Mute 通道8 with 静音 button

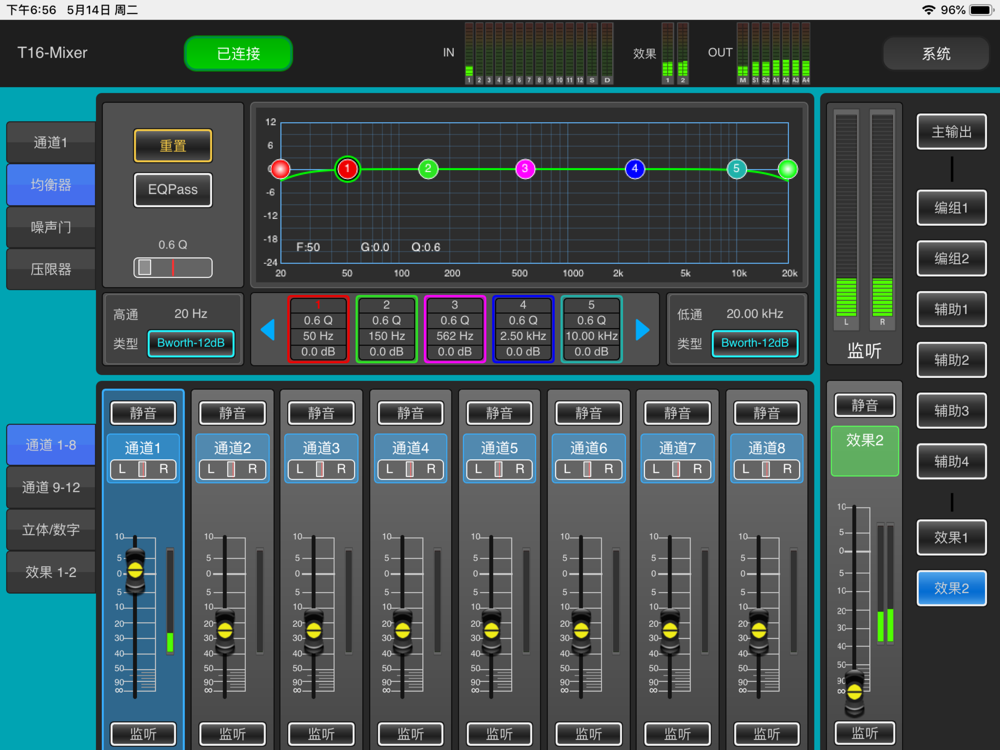tap(767, 413)
